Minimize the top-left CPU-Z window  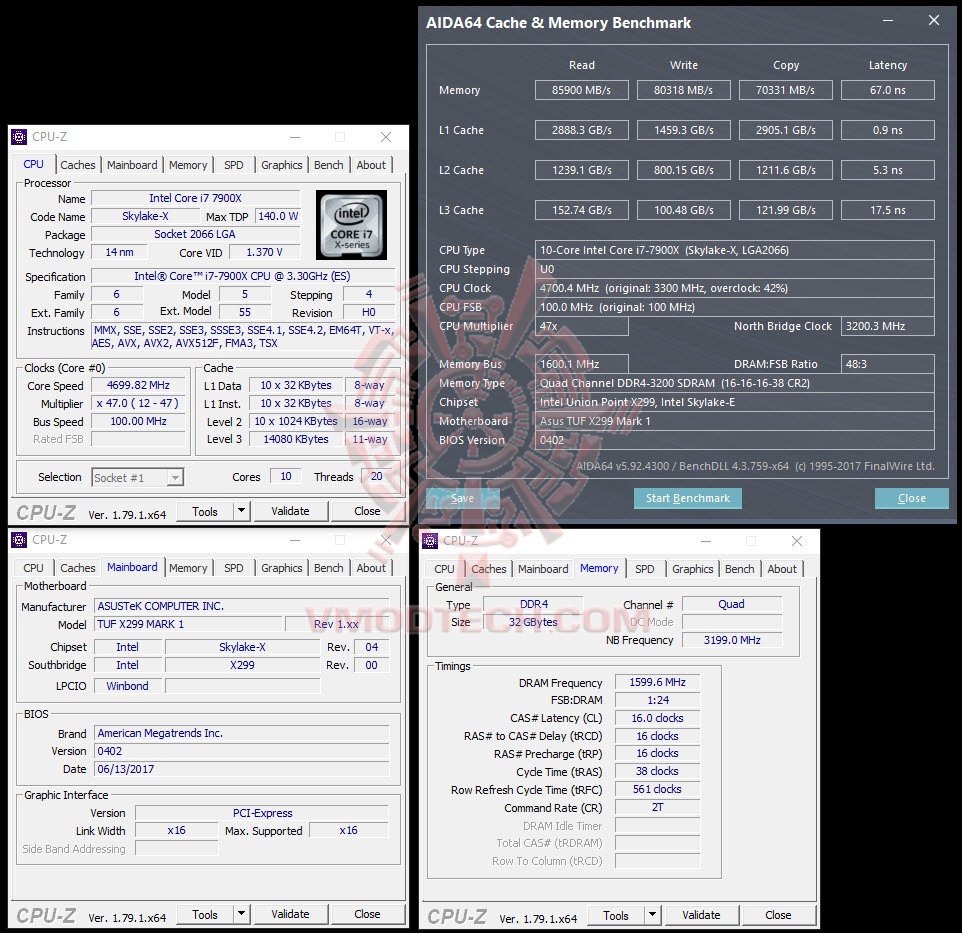295,137
